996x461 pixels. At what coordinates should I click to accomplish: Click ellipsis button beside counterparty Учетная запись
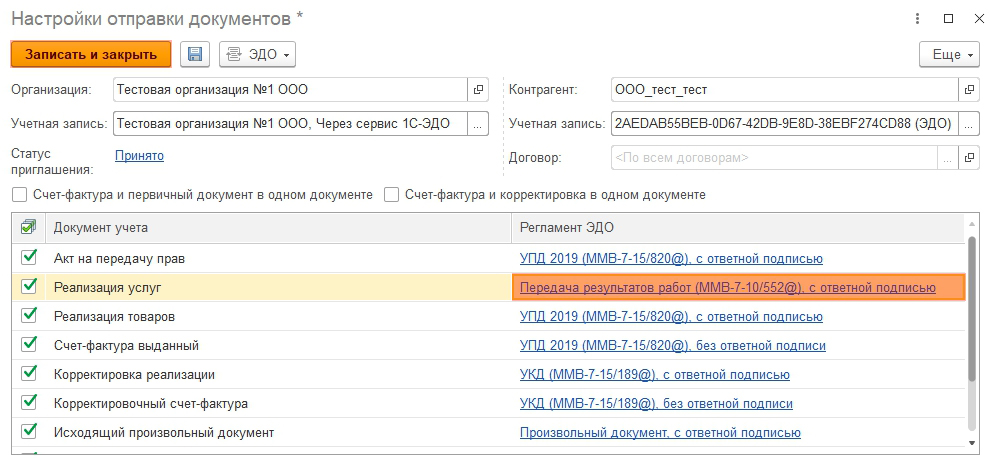(969, 124)
